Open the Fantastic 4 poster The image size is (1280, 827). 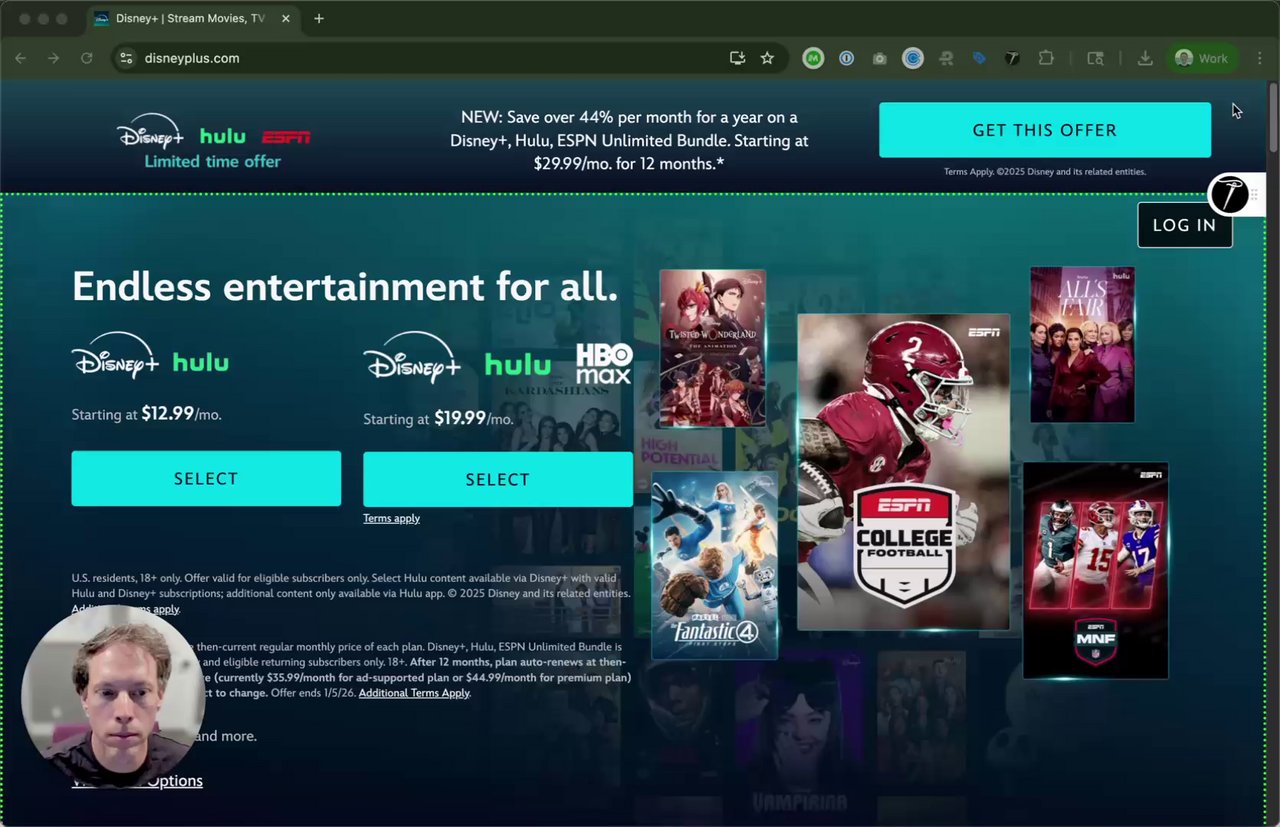714,566
